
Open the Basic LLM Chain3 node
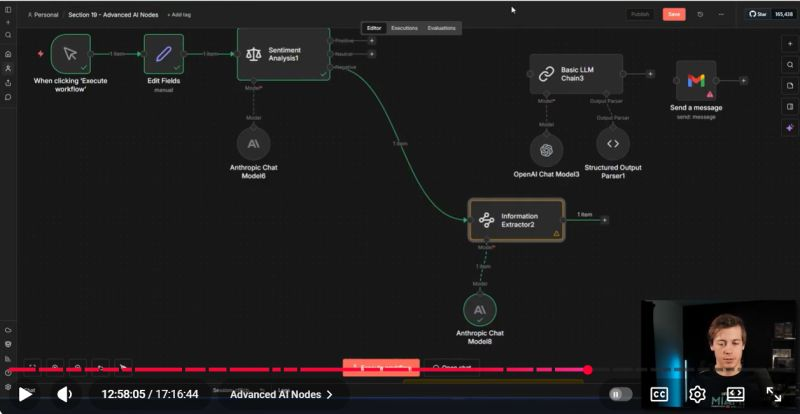pyautogui.click(x=576, y=74)
